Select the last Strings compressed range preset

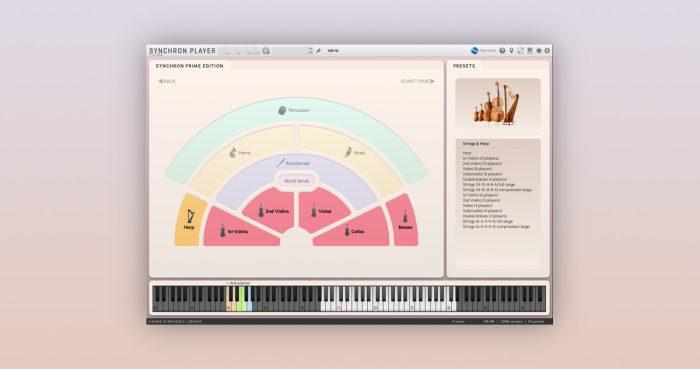496,227
